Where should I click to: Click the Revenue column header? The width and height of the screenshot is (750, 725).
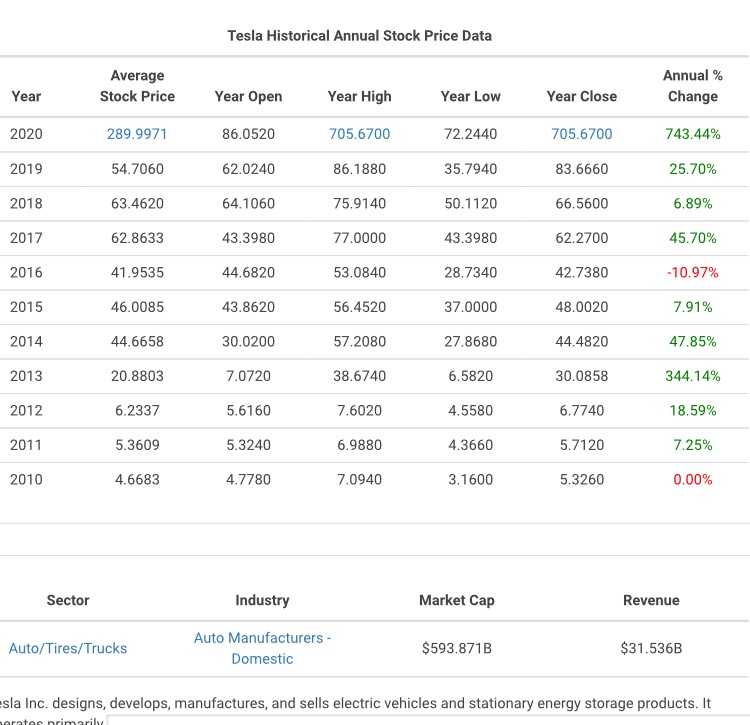coord(651,601)
